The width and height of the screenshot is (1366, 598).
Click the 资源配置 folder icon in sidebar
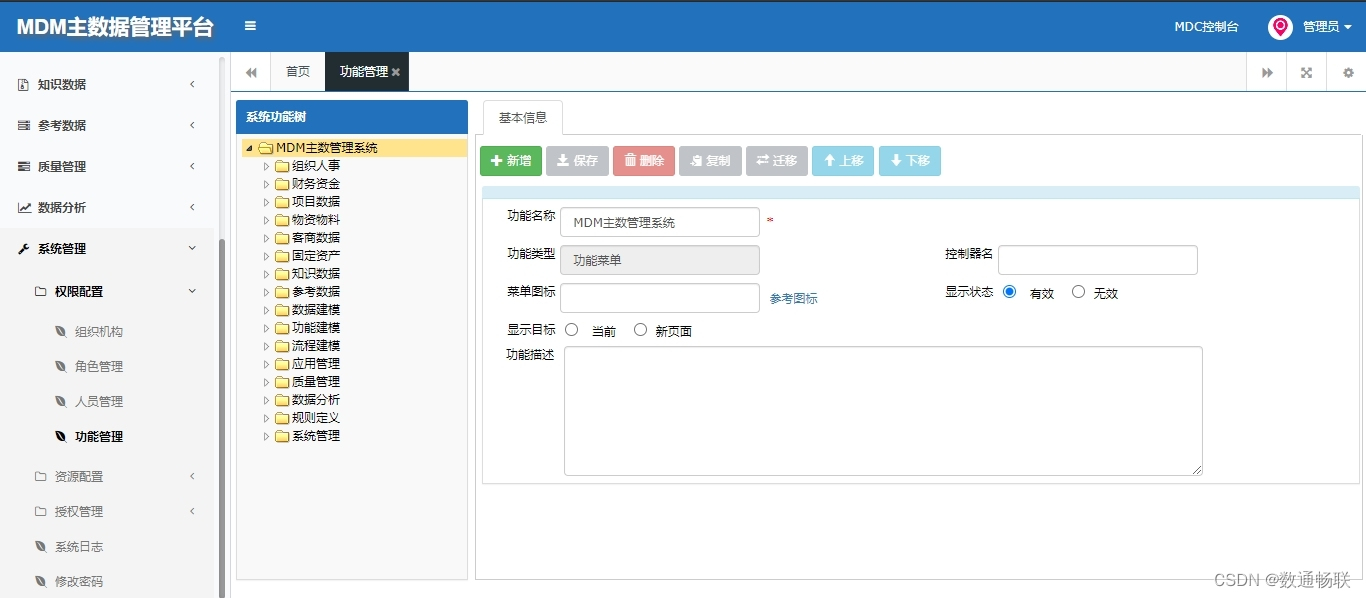(x=41, y=477)
